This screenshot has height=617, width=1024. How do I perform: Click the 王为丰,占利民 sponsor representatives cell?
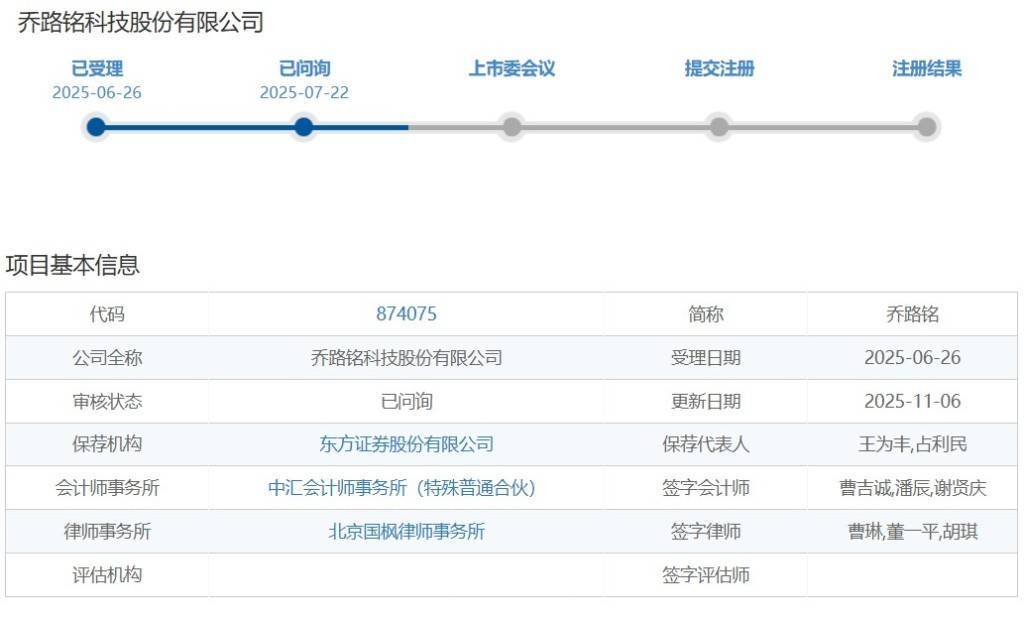912,445
